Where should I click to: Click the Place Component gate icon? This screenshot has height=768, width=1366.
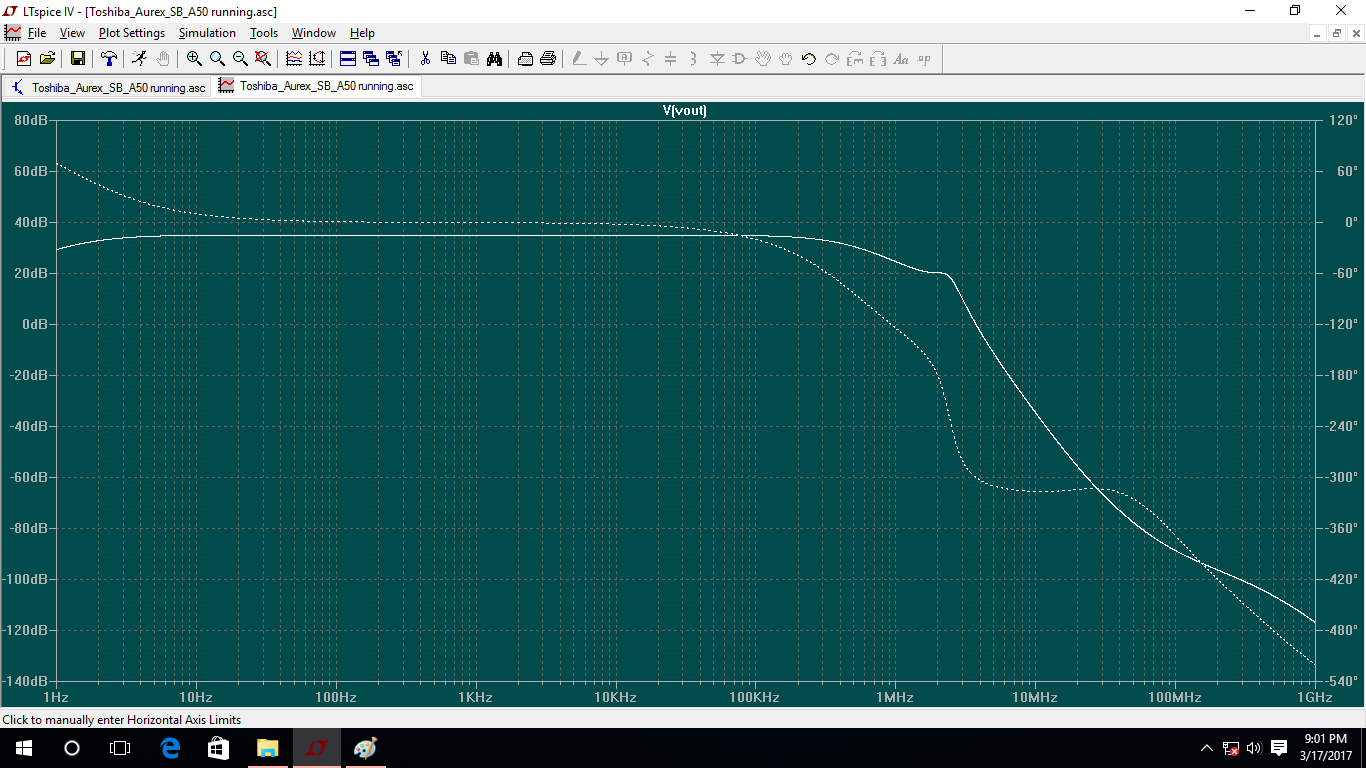tap(740, 59)
